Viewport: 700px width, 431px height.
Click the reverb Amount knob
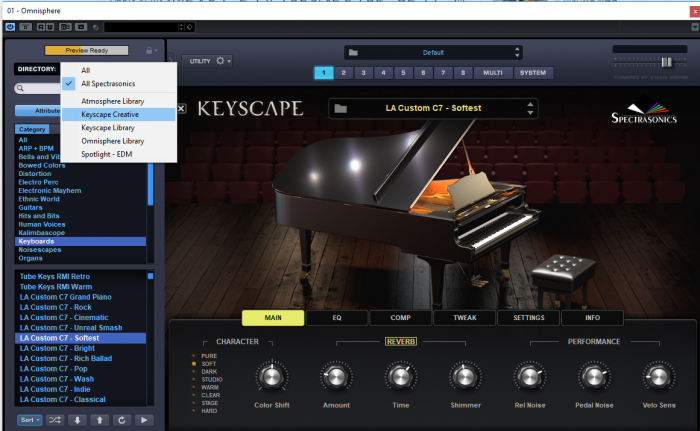pyautogui.click(x=336, y=377)
